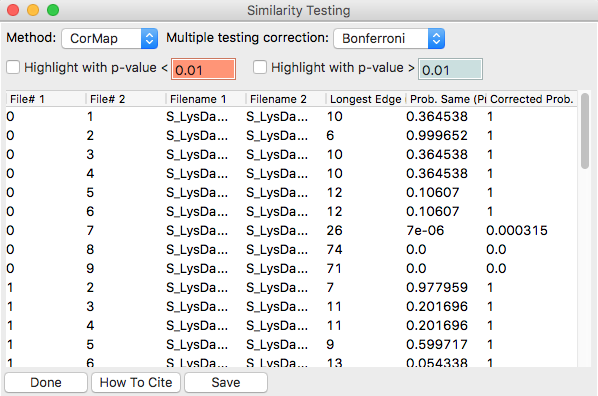This screenshot has height=396, width=598.
Task: Click the Save button
Action: (226, 382)
